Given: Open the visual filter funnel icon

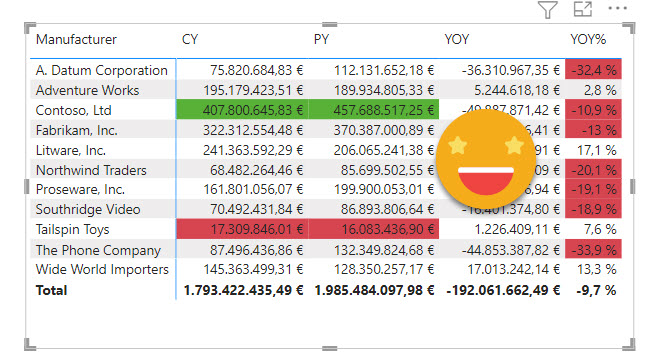Looking at the screenshot, I should [x=548, y=10].
